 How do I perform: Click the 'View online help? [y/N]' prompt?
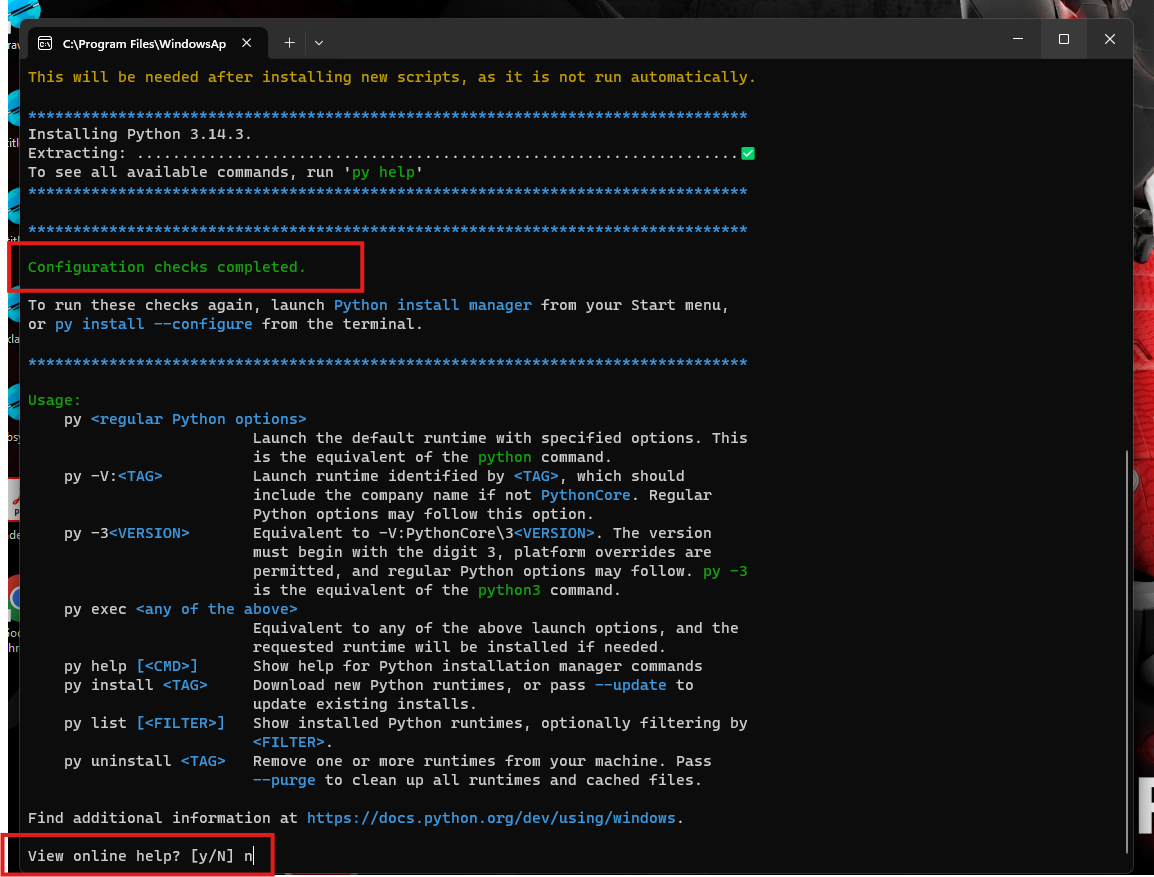(x=131, y=856)
